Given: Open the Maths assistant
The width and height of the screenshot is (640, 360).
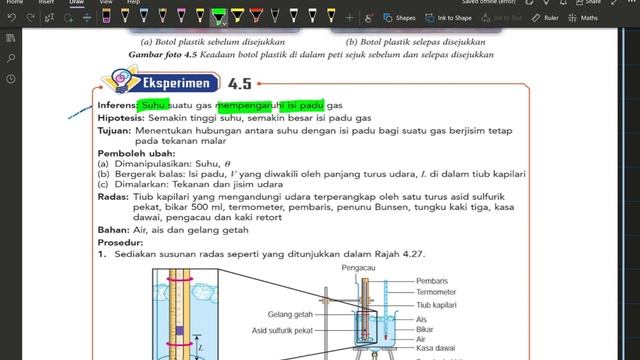Looking at the screenshot, I should (583, 18).
